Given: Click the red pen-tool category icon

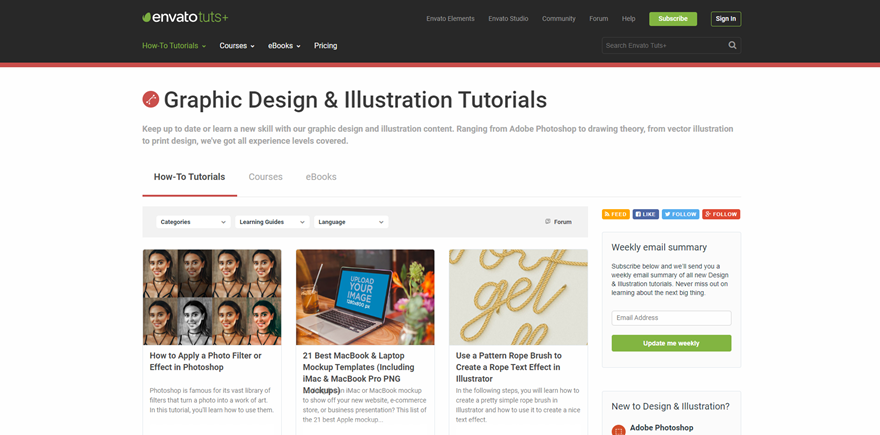Looking at the screenshot, I should [150, 99].
